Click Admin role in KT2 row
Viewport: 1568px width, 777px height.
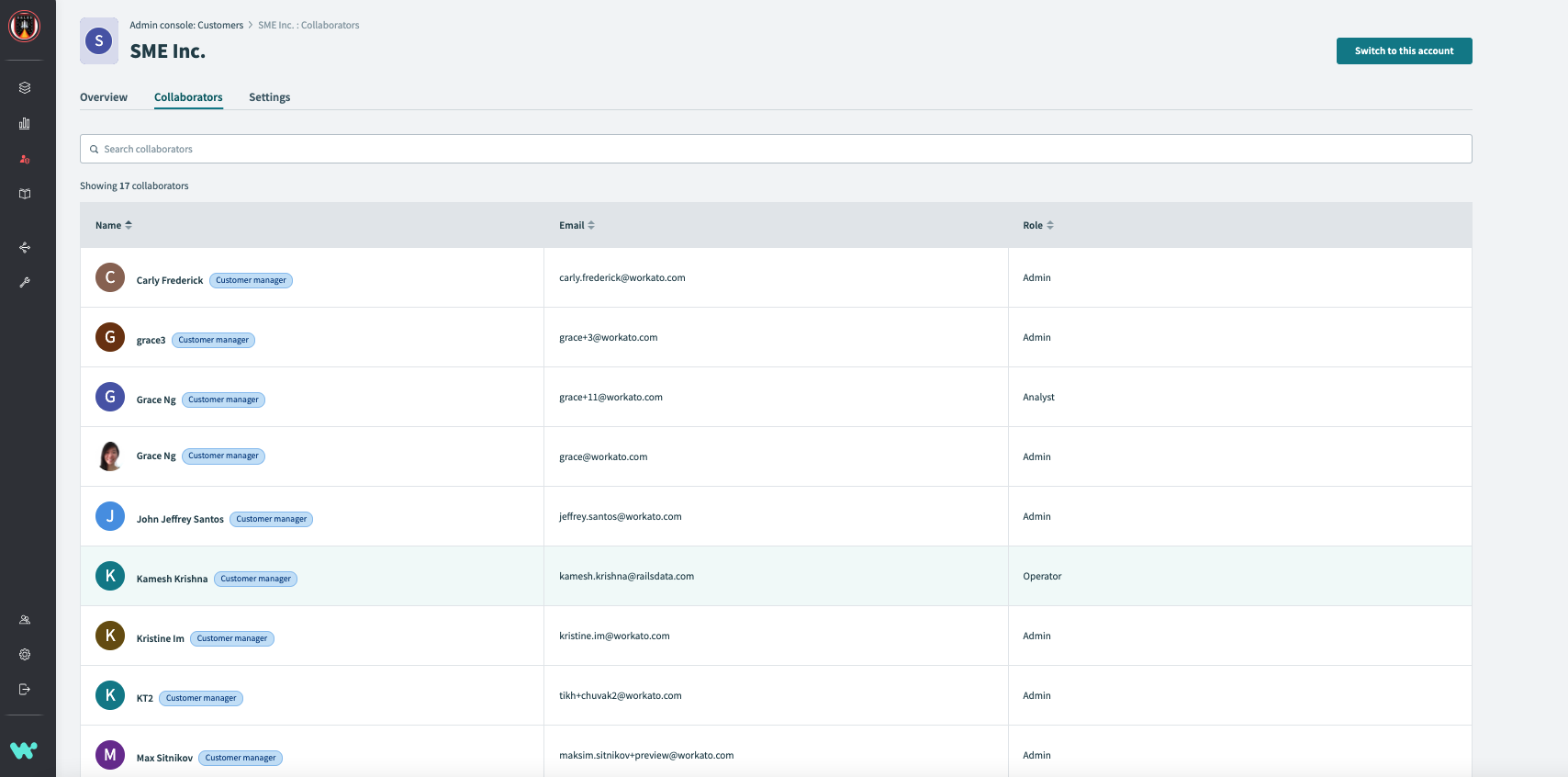coord(1037,695)
